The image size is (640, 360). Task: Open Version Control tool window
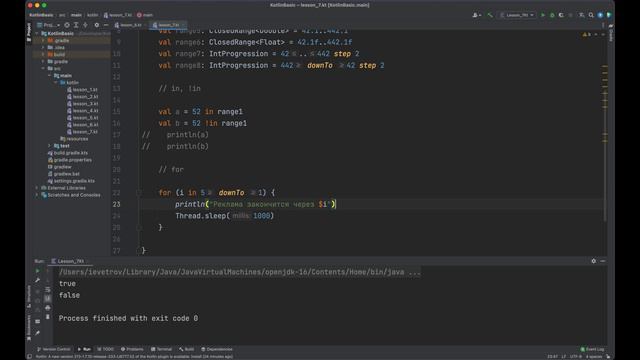(x=53, y=349)
